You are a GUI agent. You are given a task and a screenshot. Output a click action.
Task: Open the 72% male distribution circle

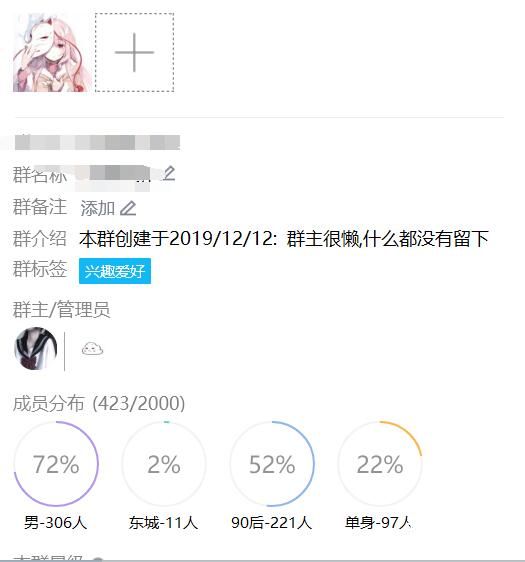[x=56, y=464]
